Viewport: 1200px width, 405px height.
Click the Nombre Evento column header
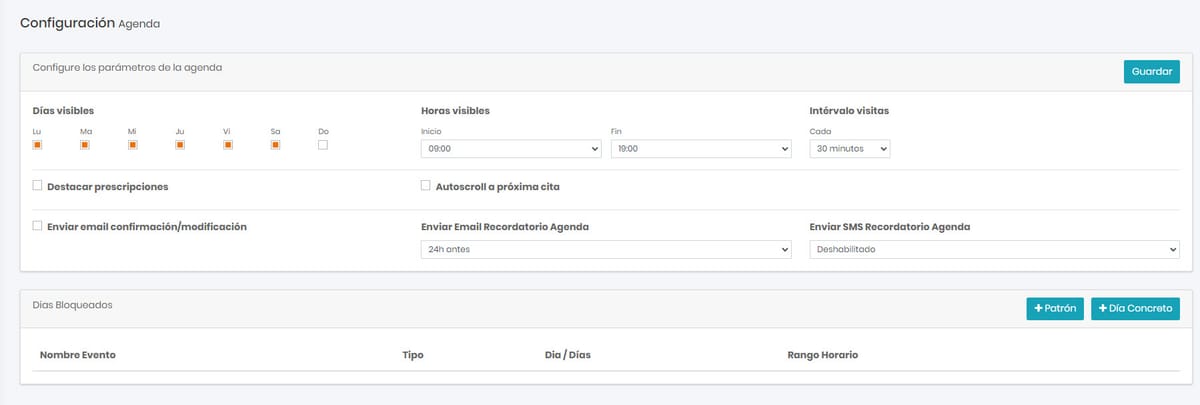coord(78,355)
